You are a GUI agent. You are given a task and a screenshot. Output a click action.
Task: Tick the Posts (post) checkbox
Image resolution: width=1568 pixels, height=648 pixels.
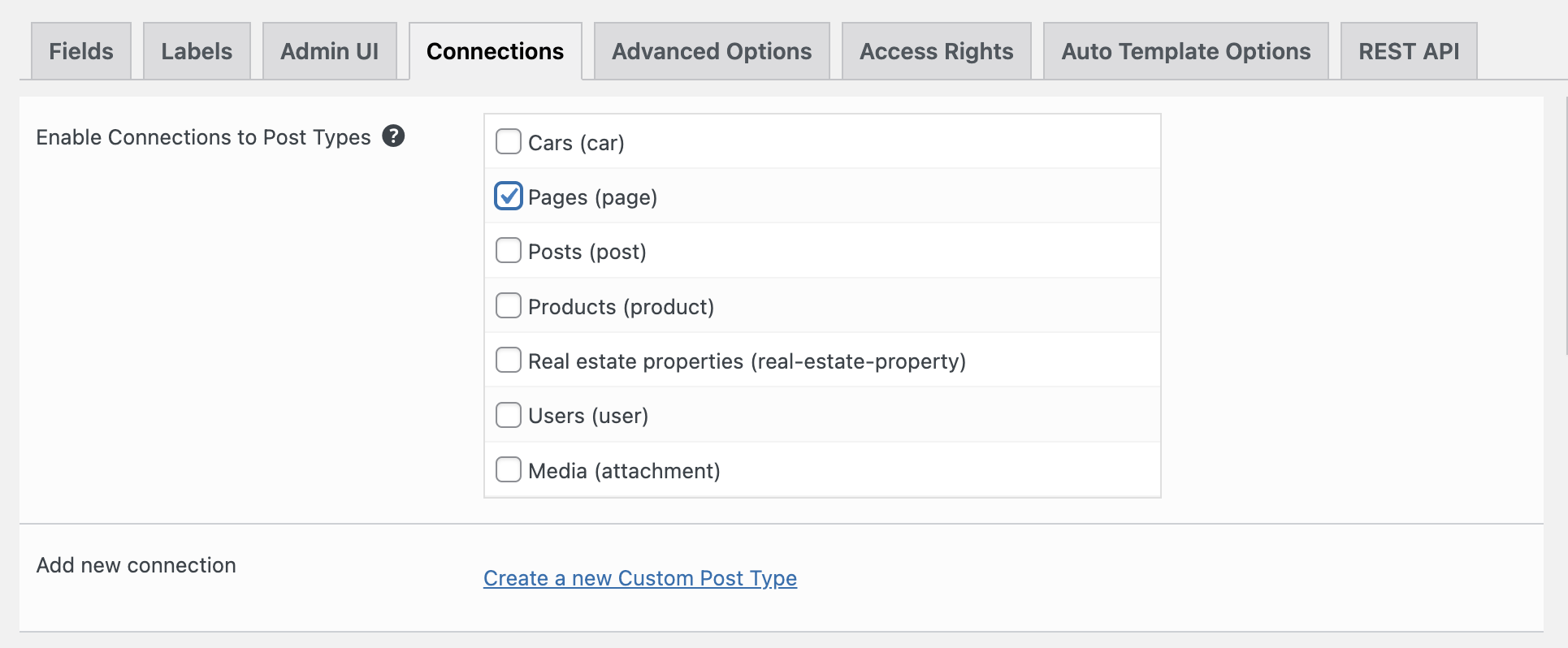click(x=509, y=251)
